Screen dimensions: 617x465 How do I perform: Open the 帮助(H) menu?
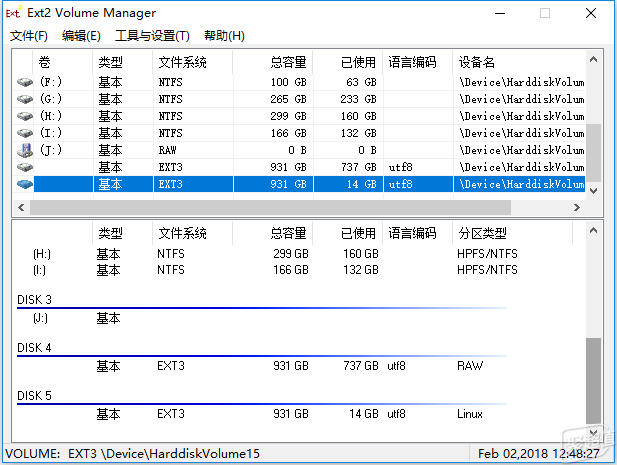[x=223, y=36]
